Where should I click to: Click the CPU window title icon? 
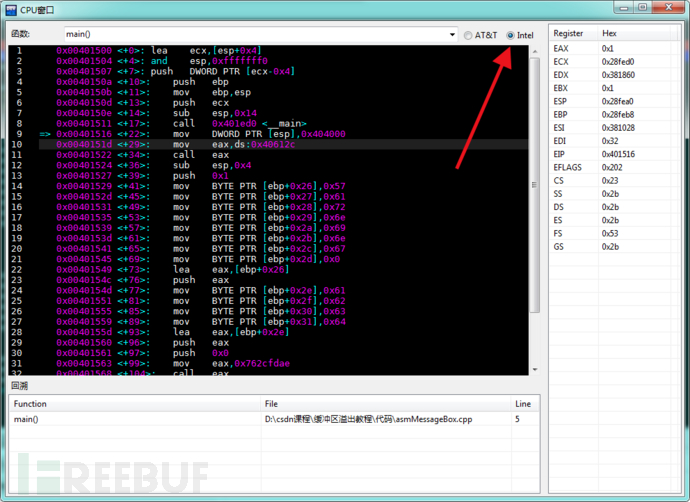[x=11, y=9]
